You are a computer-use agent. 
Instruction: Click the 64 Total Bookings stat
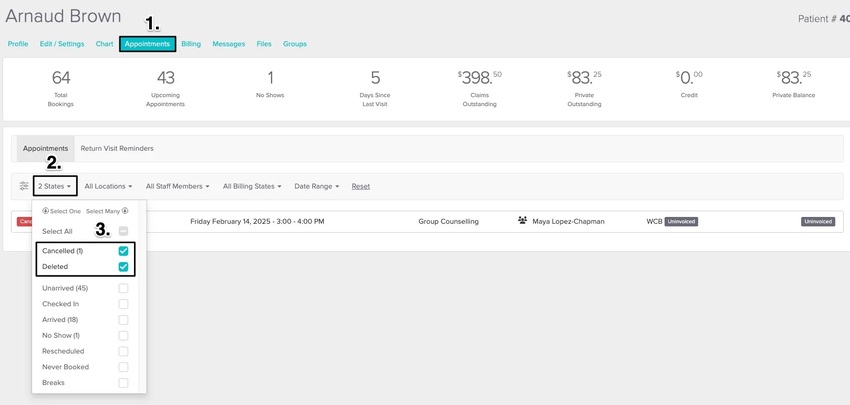tap(61, 88)
